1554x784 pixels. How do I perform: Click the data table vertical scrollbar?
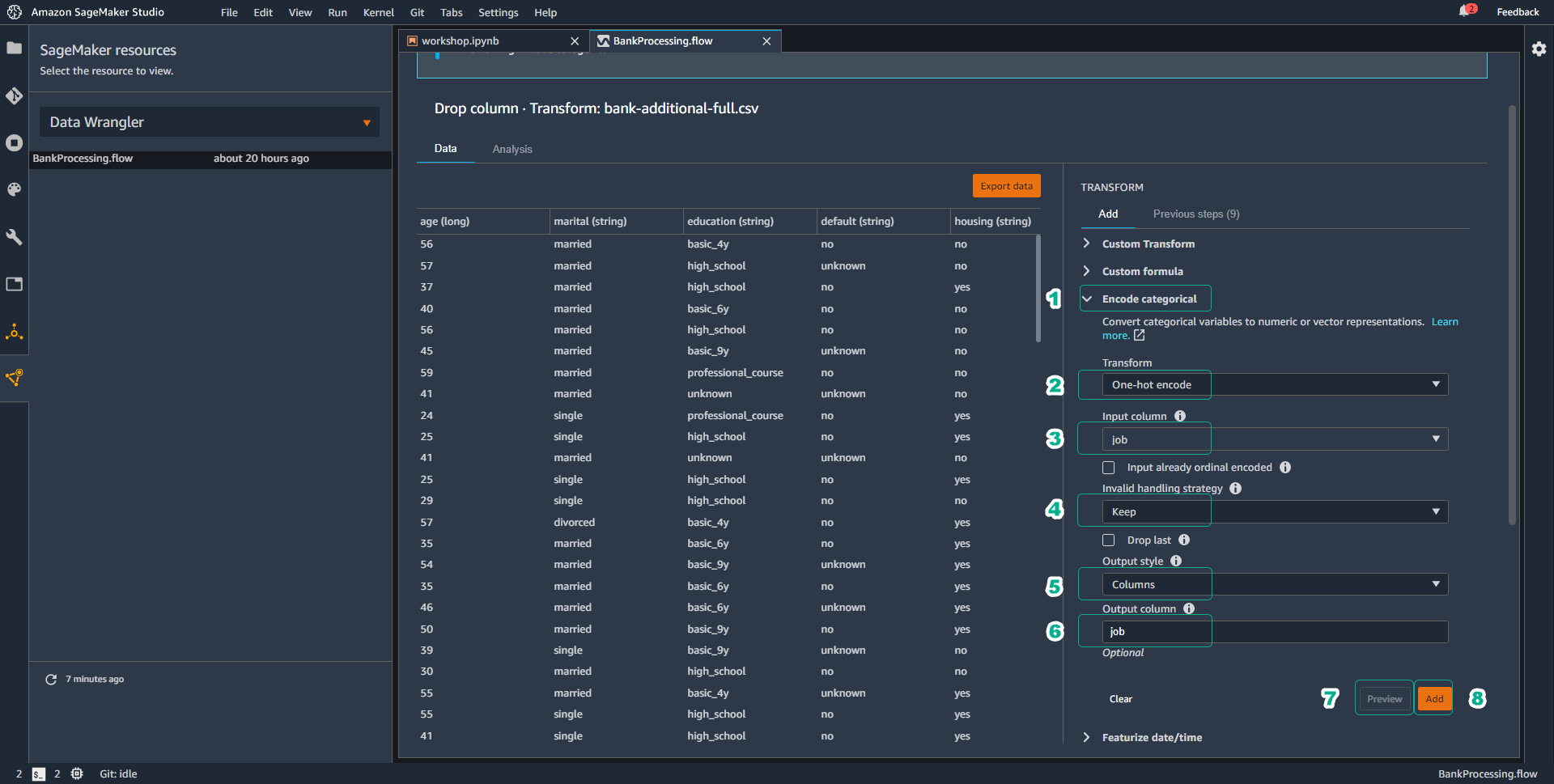(x=1038, y=289)
